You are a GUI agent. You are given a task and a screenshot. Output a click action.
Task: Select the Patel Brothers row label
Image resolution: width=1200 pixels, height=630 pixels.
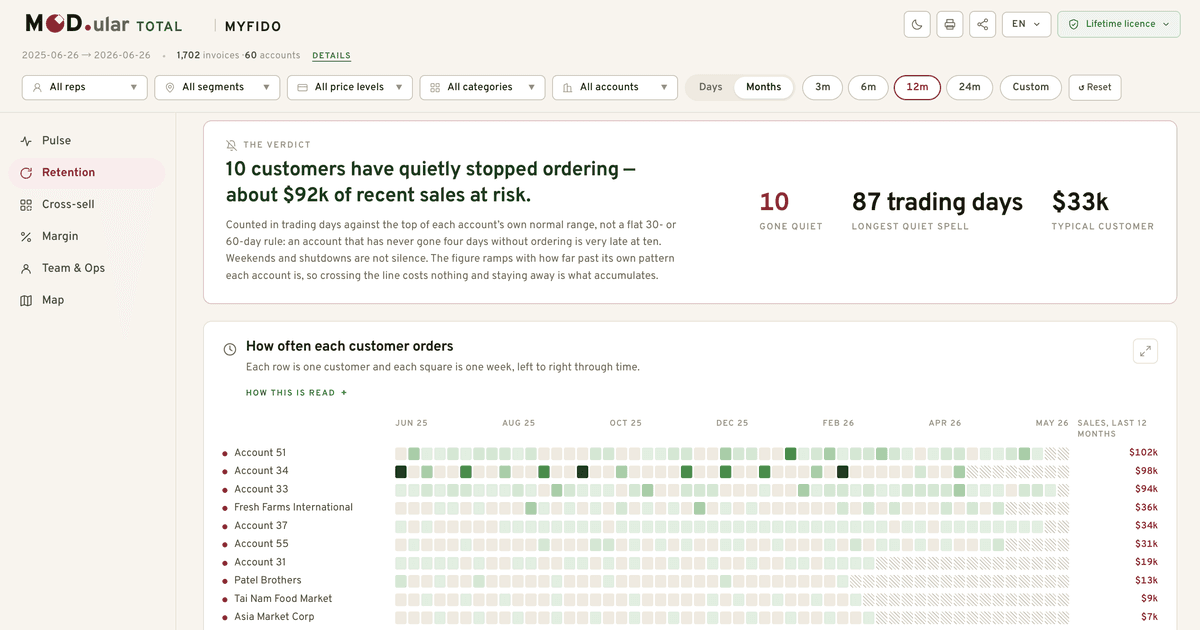pyautogui.click(x=268, y=580)
